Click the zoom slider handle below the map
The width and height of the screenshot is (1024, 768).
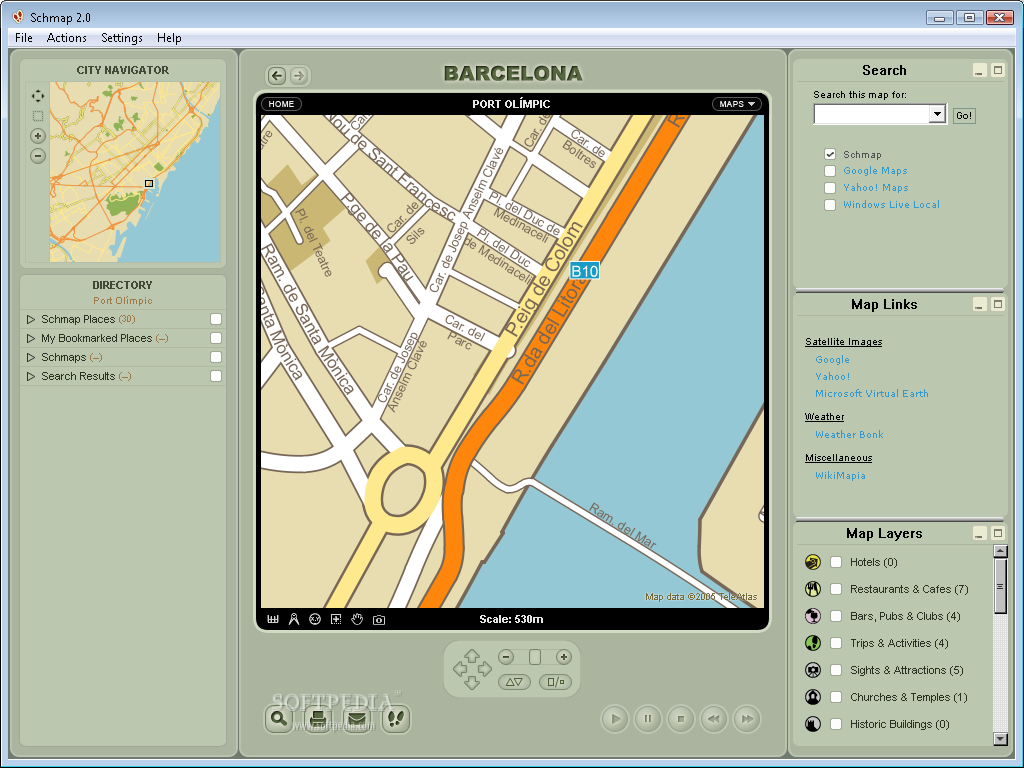tap(535, 657)
